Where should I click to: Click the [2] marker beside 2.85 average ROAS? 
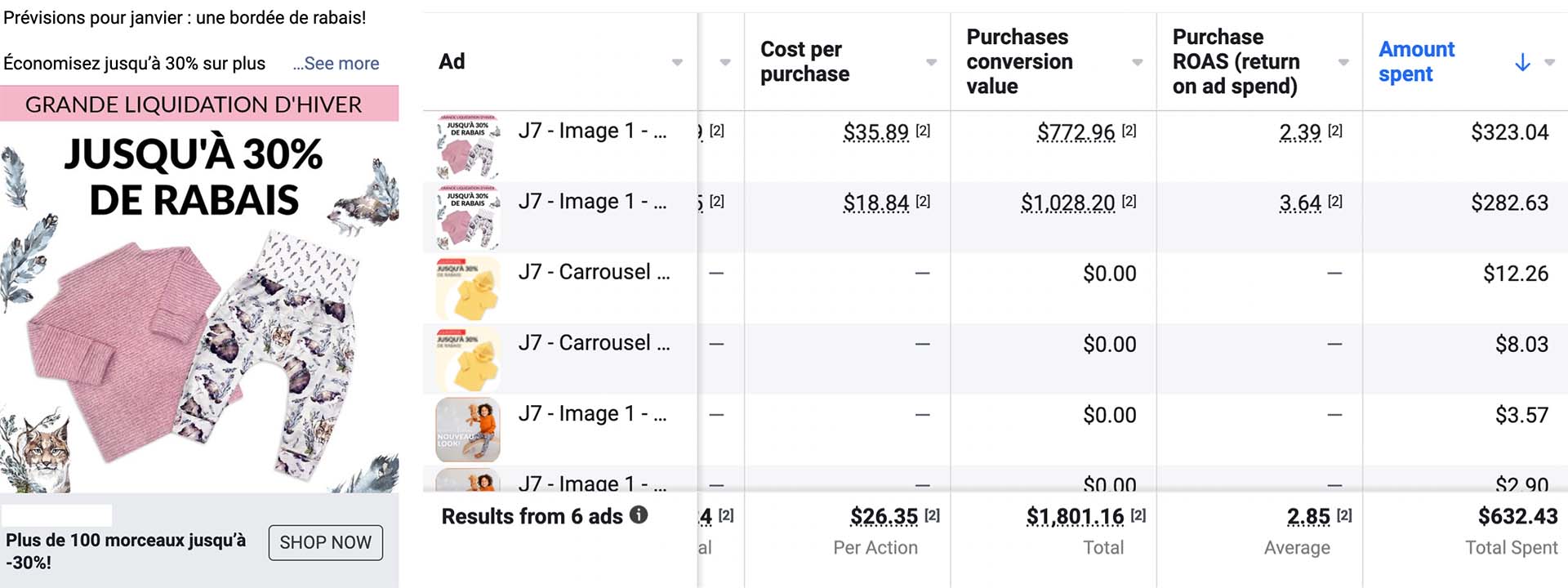(1344, 515)
